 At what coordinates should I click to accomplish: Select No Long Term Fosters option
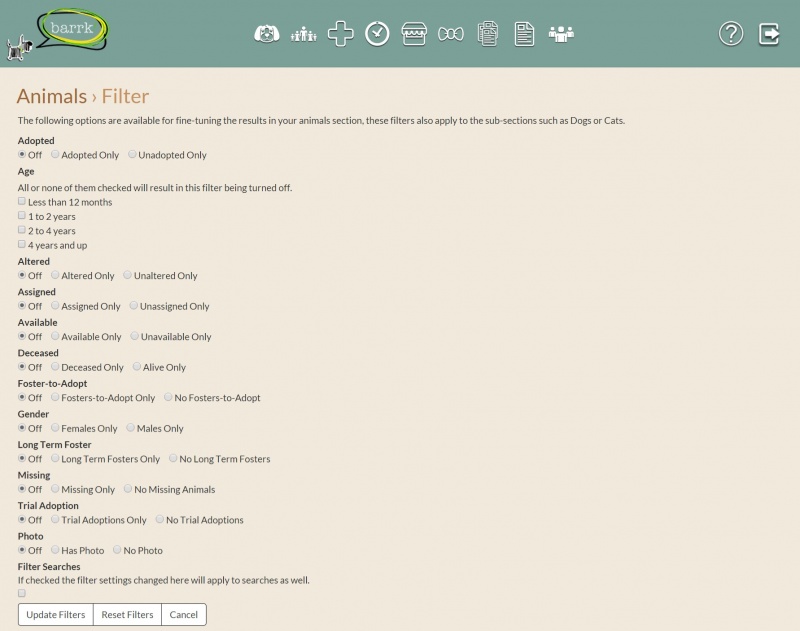point(173,458)
